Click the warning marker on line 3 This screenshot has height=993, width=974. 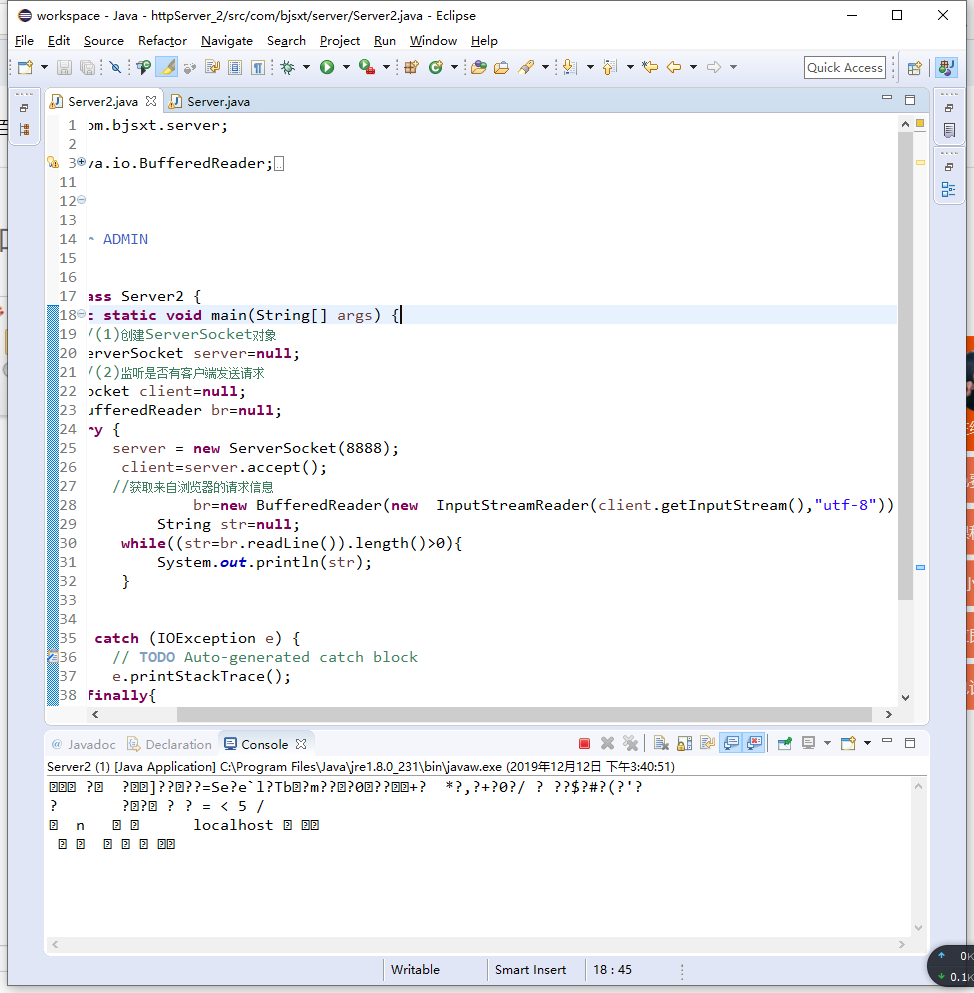[x=53, y=163]
